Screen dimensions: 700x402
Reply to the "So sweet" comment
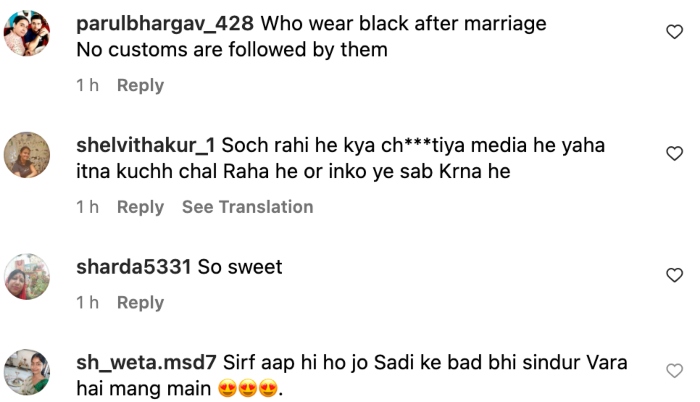coord(140,303)
